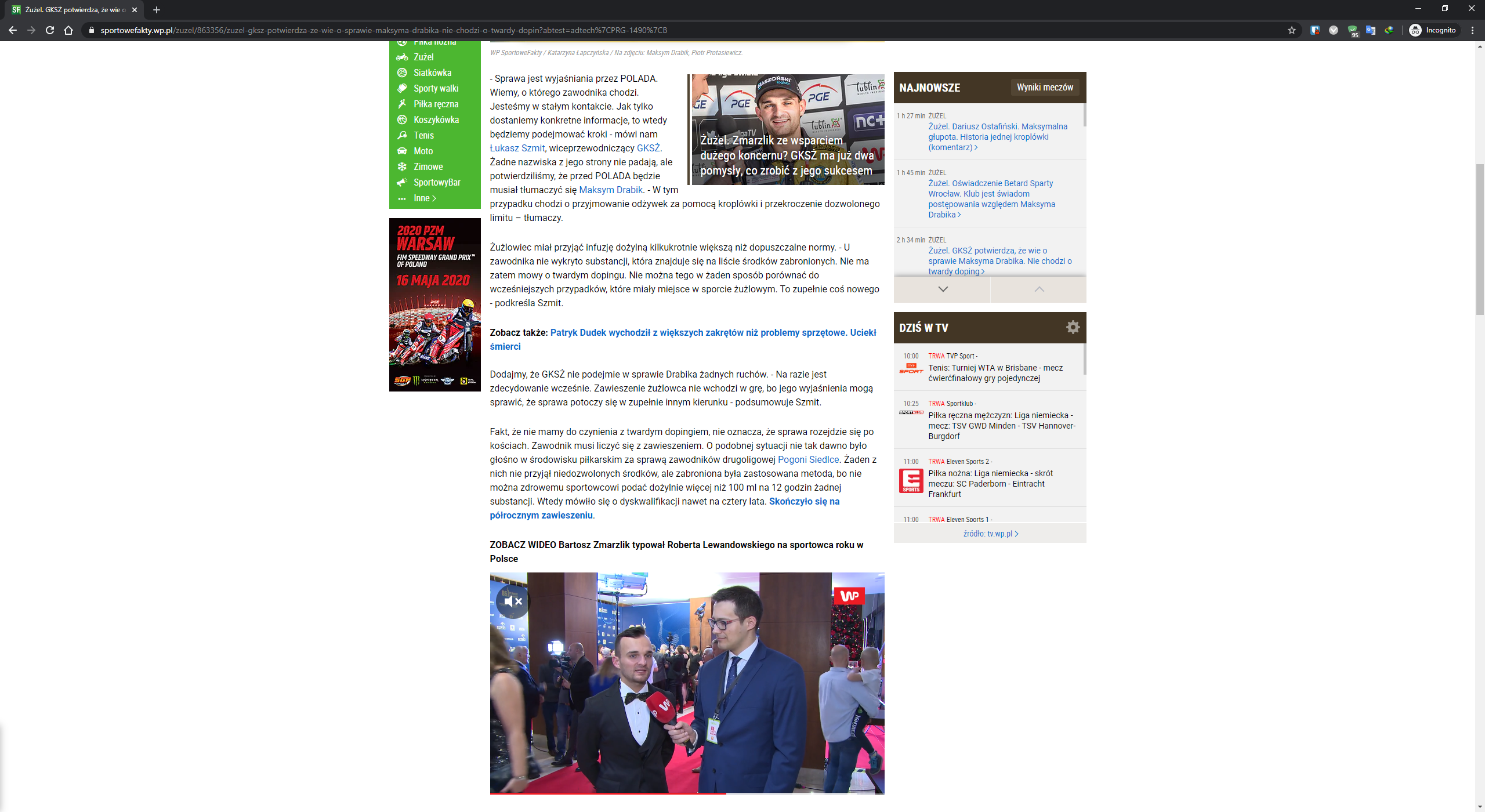Screen dimensions: 1485x812
Task: Click the Sporty walki glove icon
Action: [403, 88]
